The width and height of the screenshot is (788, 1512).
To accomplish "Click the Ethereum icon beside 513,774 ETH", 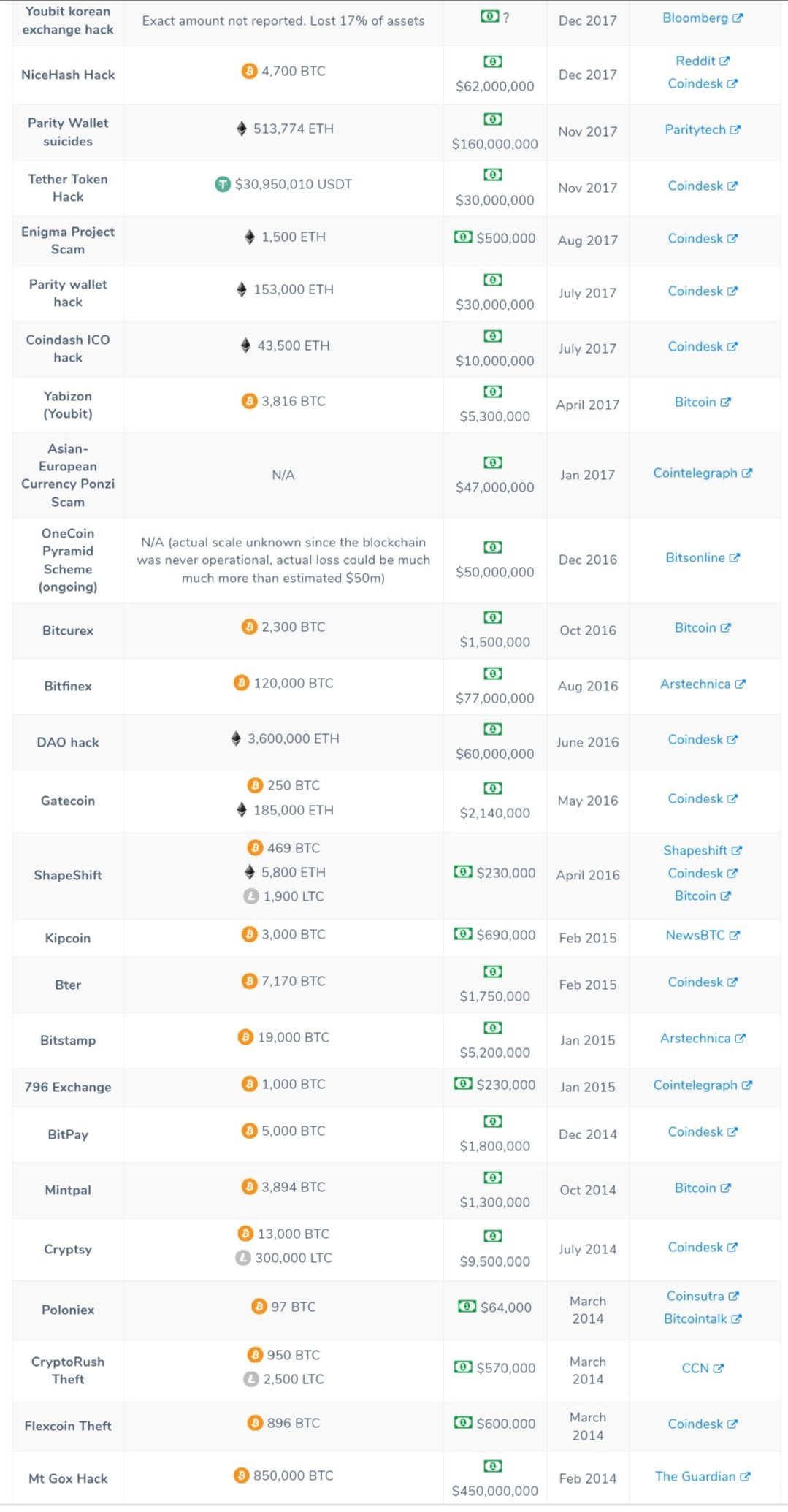I will point(242,129).
